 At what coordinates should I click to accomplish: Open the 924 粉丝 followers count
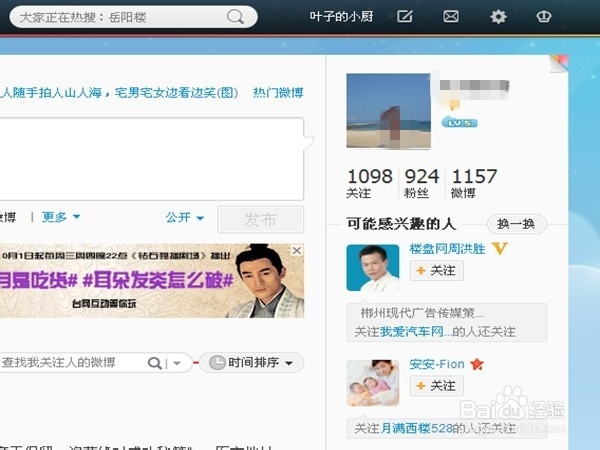coord(422,183)
